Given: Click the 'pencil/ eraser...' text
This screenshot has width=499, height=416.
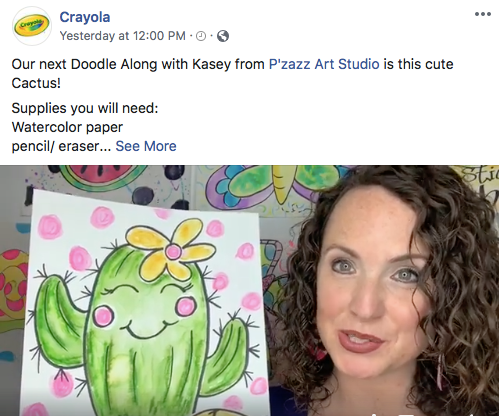Looking at the screenshot, I should (x=61, y=146).
